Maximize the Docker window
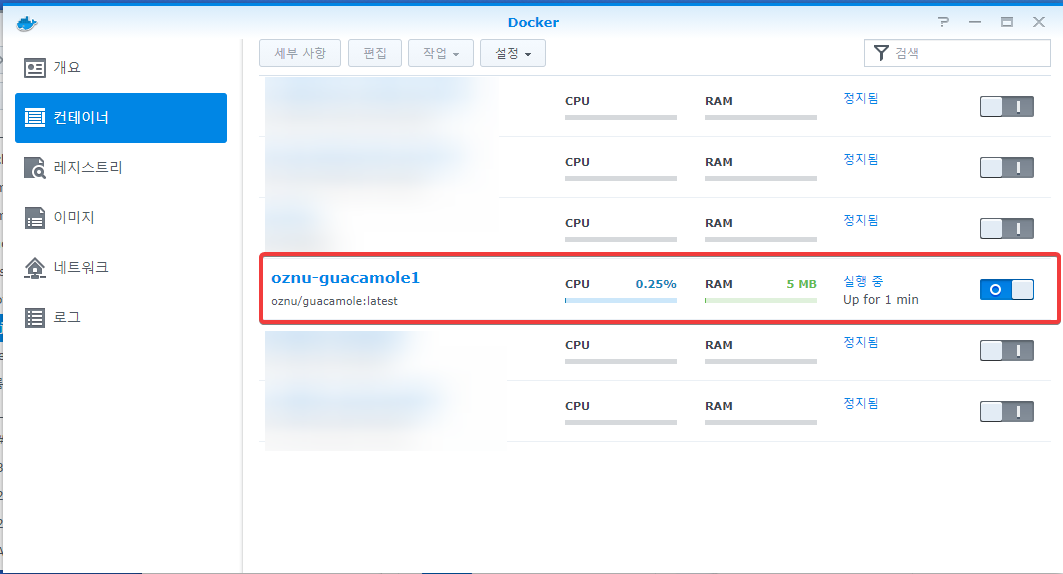The height and width of the screenshot is (574, 1063). tap(1007, 22)
